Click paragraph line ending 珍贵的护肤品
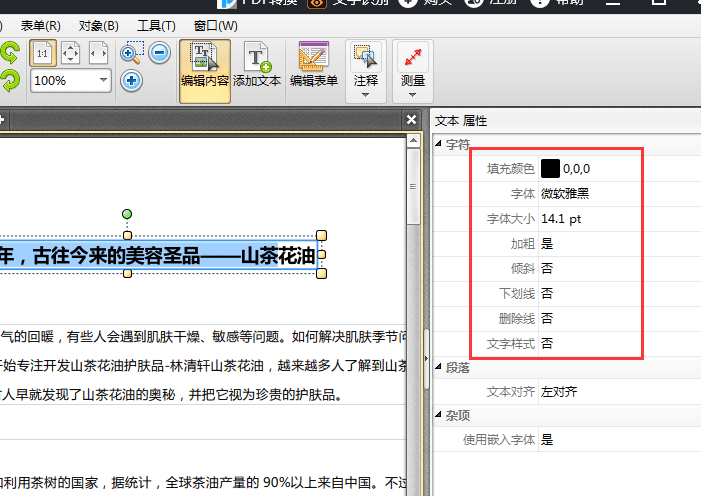The height and width of the screenshot is (496, 701). [172, 395]
